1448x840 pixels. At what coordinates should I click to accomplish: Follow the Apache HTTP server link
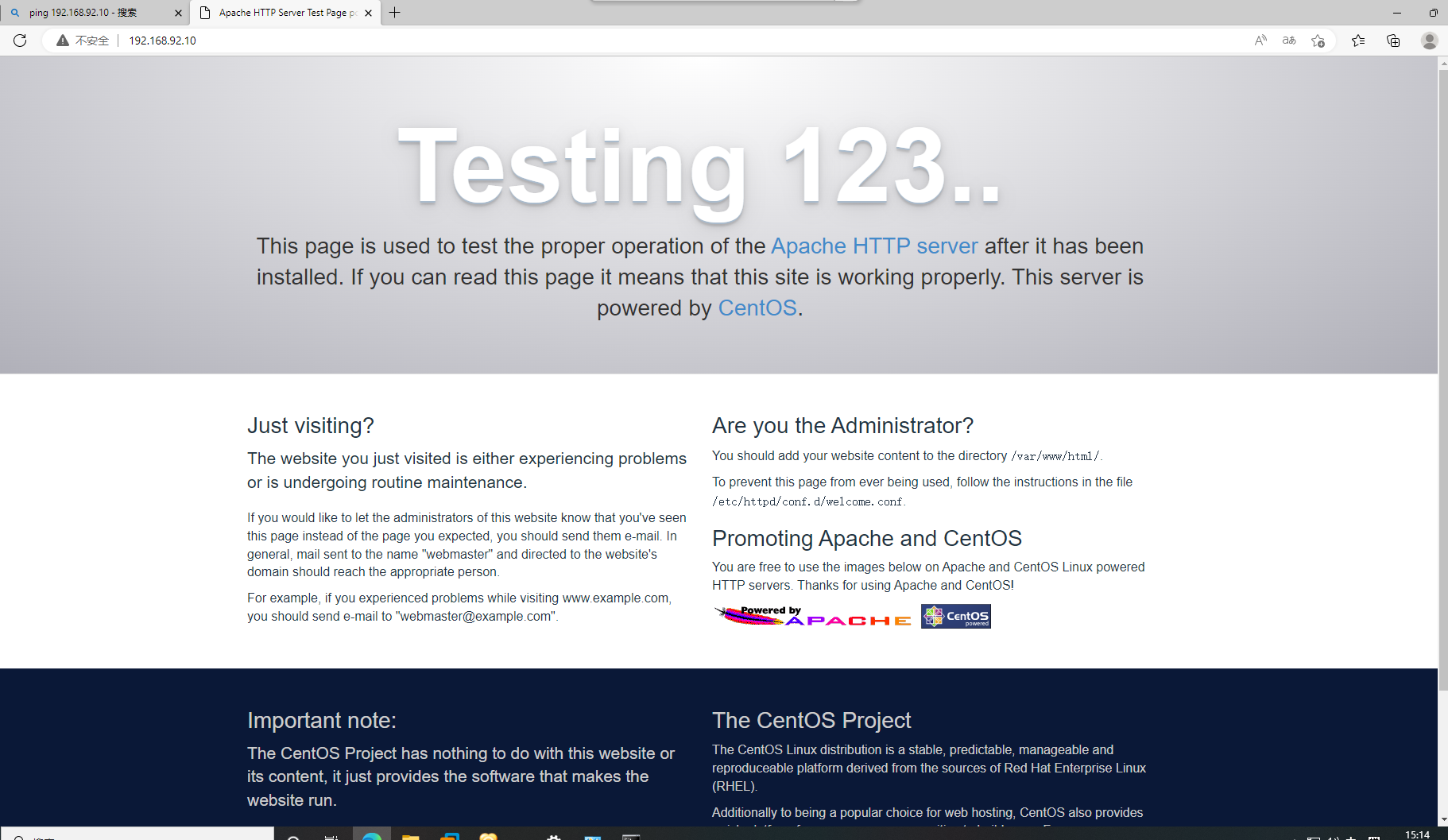tap(874, 246)
